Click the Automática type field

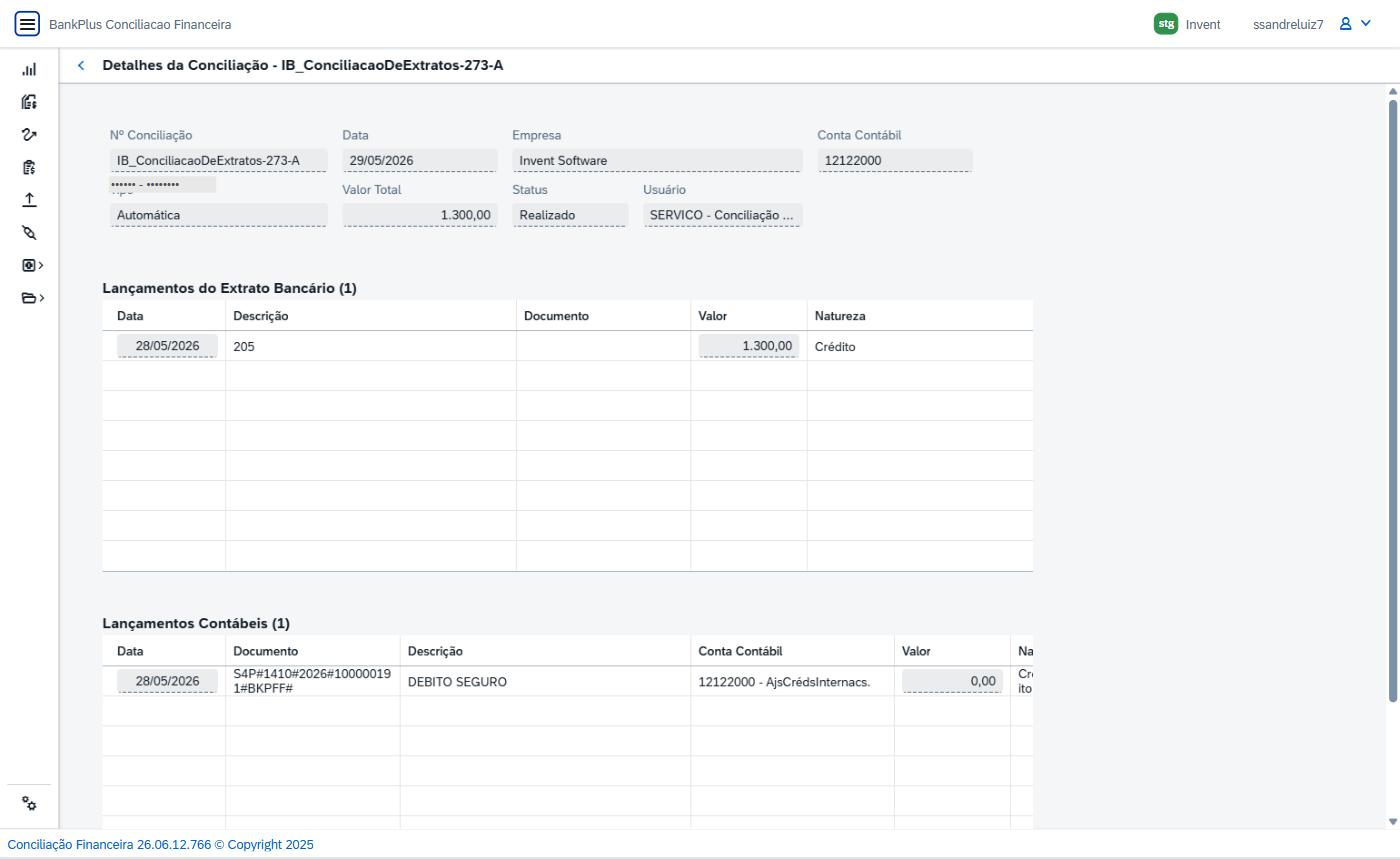tap(219, 215)
